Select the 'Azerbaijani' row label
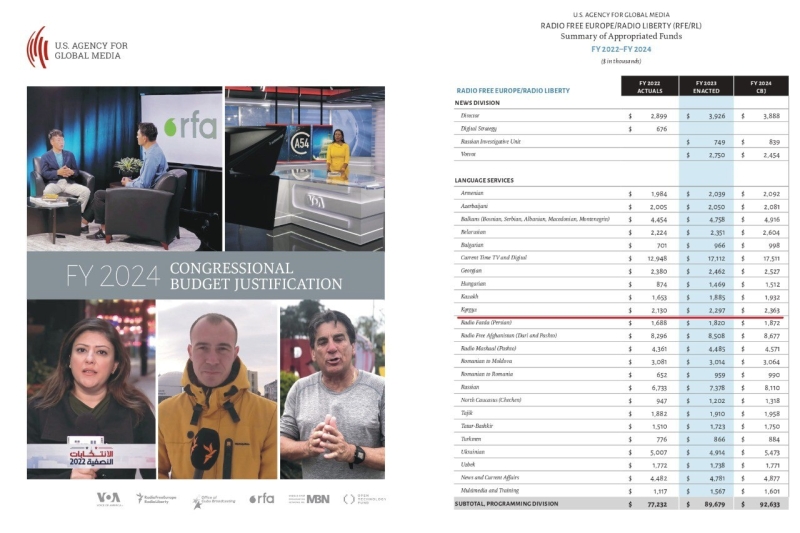This screenshot has width=800, height=533. coord(474,206)
